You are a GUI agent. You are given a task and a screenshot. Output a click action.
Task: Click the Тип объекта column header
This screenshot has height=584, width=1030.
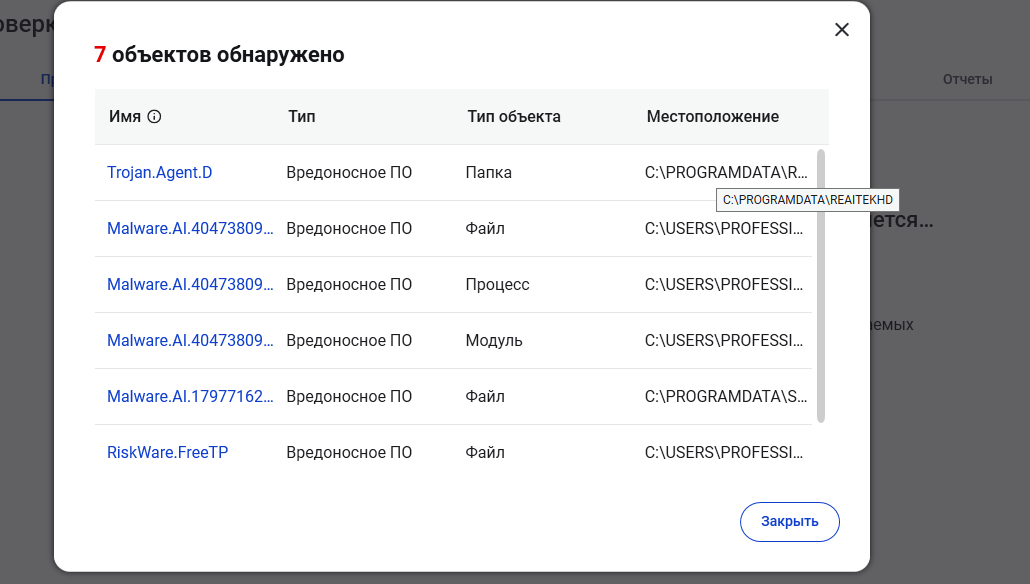coord(514,116)
